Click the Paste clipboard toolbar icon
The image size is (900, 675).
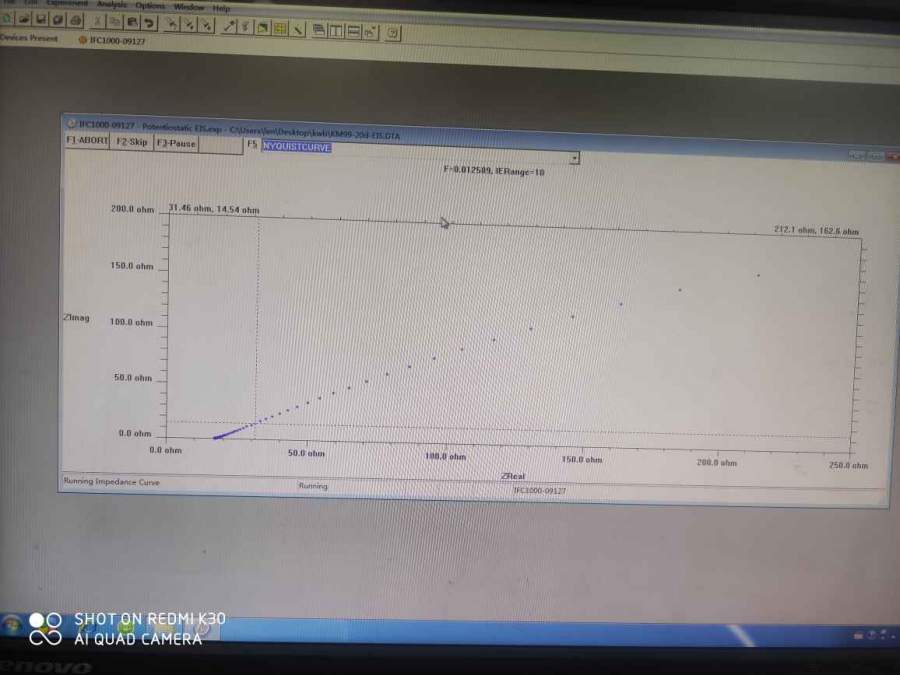[x=132, y=22]
